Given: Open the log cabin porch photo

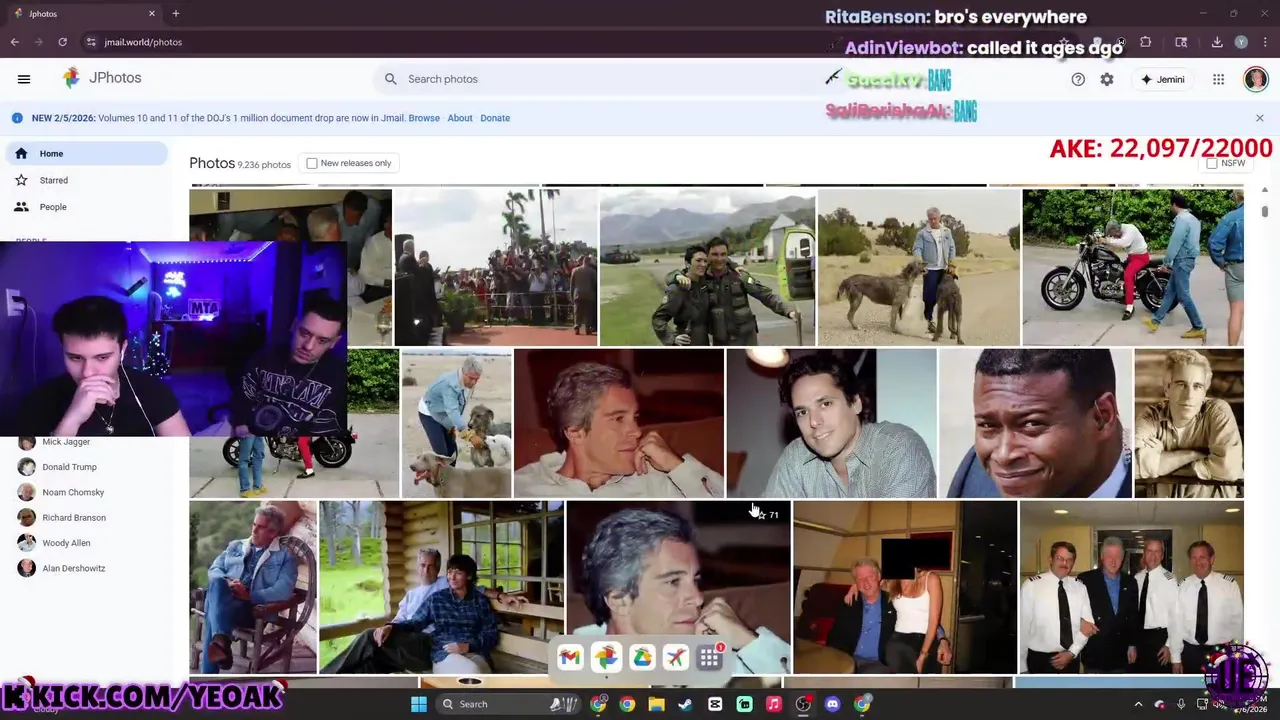Looking at the screenshot, I should [441, 587].
